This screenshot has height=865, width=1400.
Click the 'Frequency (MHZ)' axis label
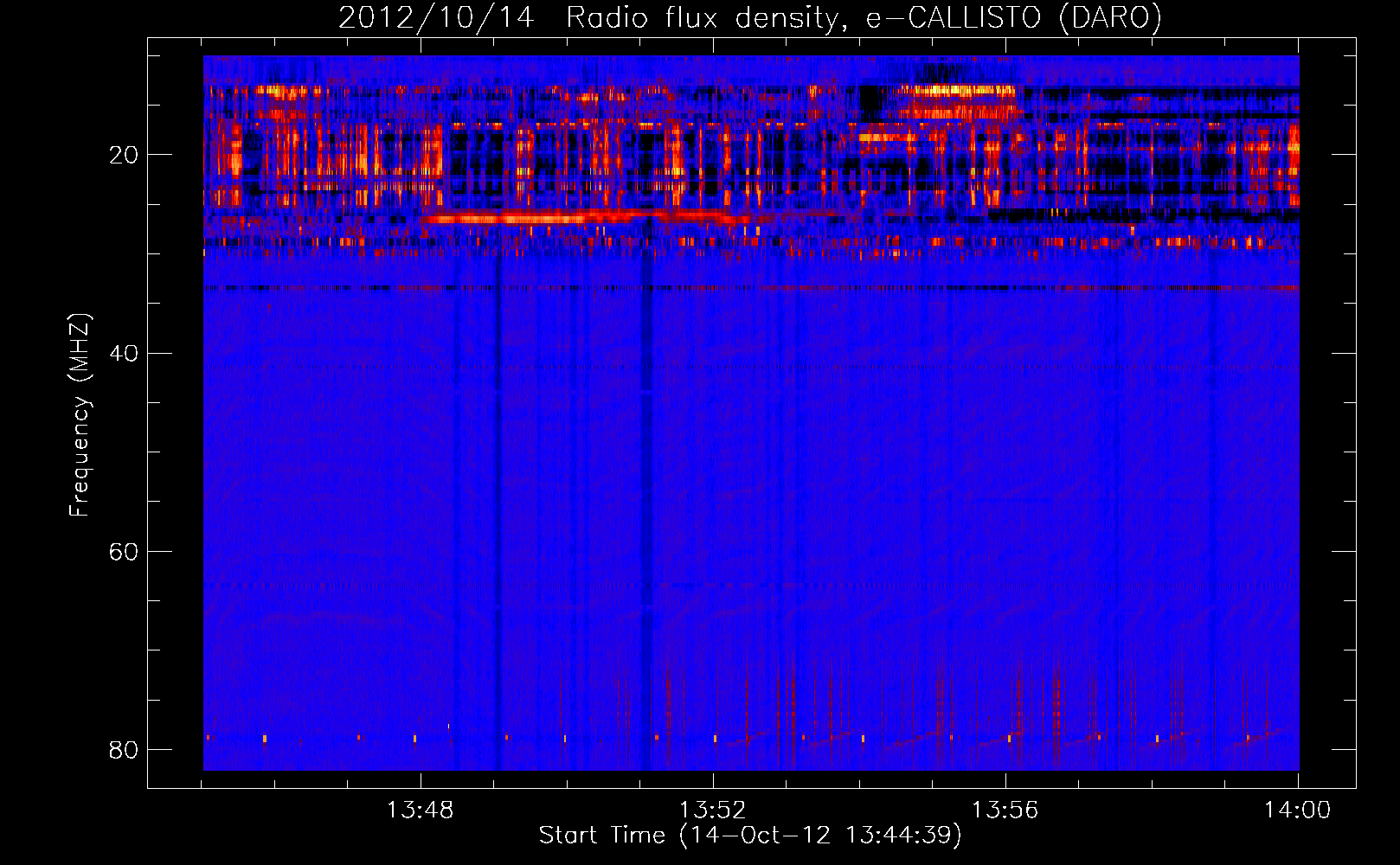click(79, 415)
